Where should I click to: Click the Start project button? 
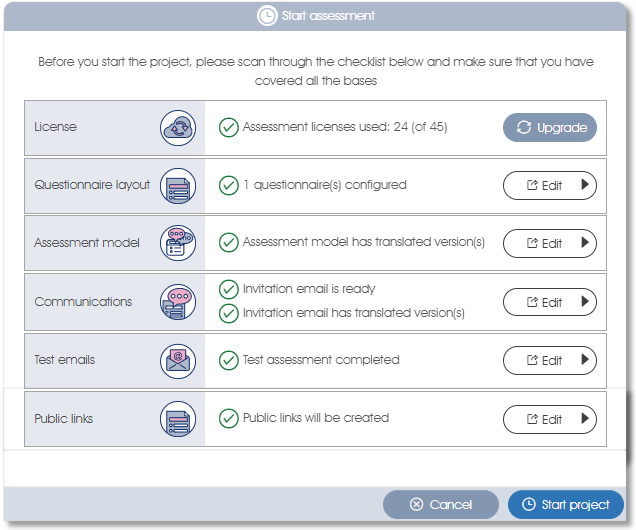pyautogui.click(x=565, y=504)
